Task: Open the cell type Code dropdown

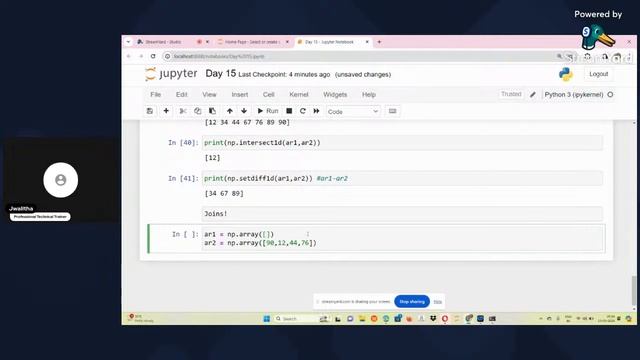Action: click(353, 111)
